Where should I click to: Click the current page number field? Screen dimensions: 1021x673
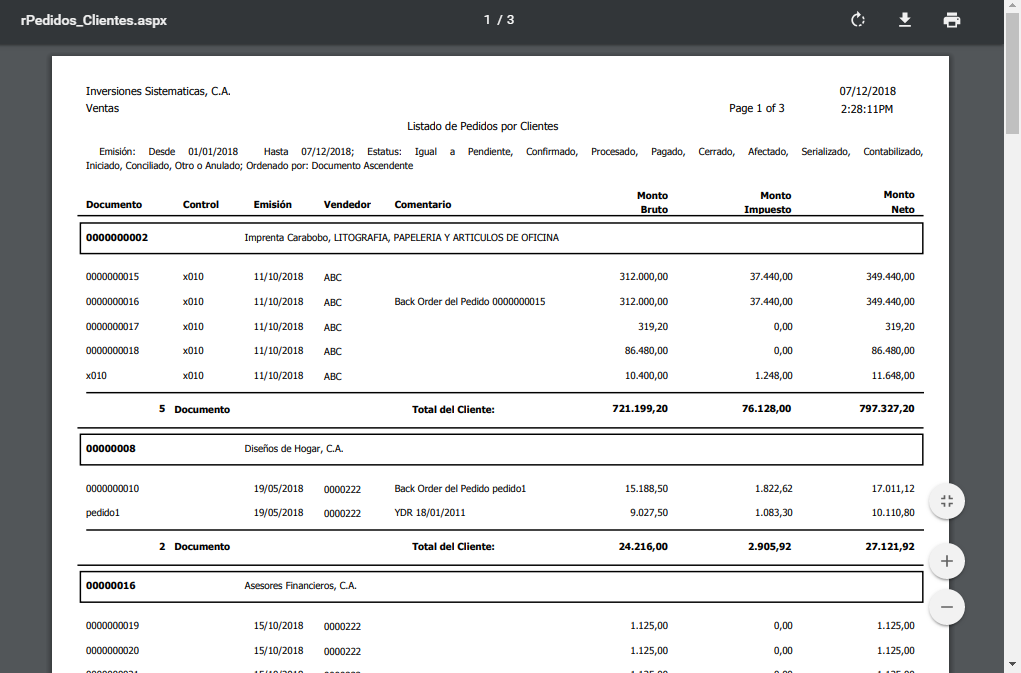click(x=488, y=20)
